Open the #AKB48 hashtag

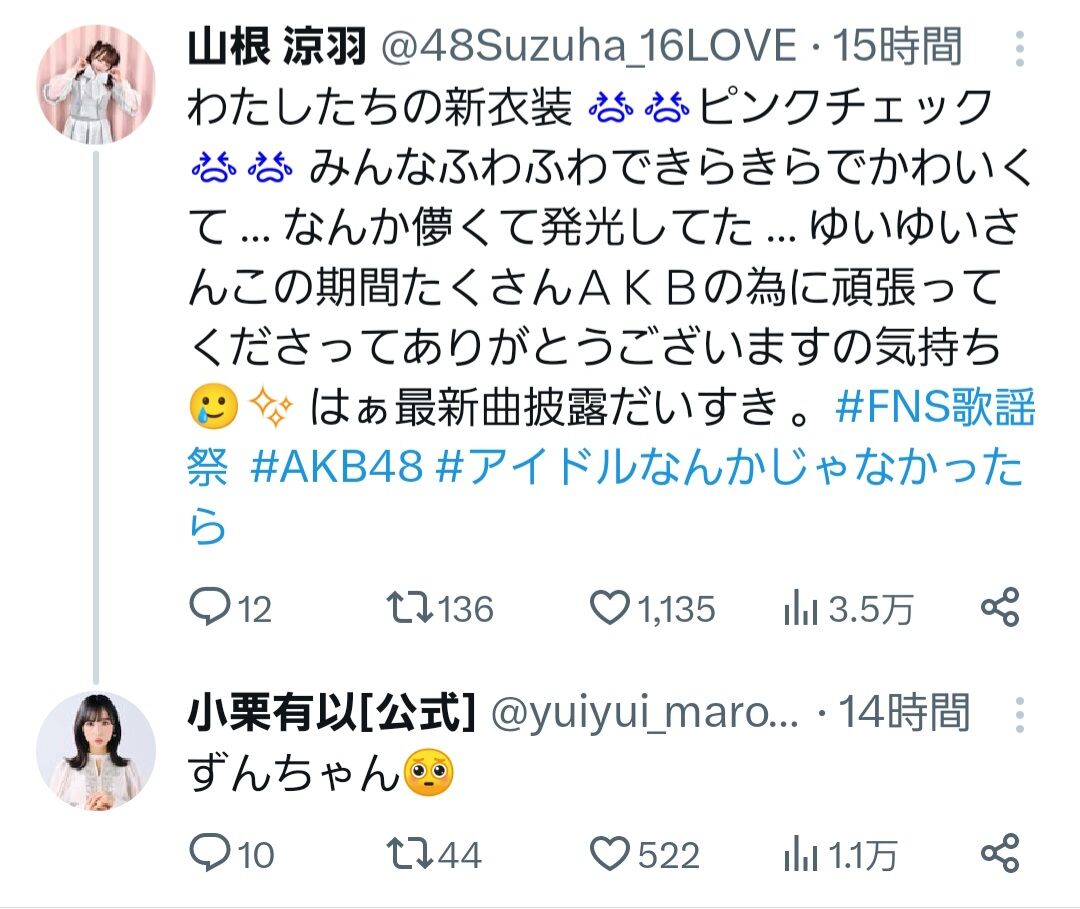[x=337, y=466]
